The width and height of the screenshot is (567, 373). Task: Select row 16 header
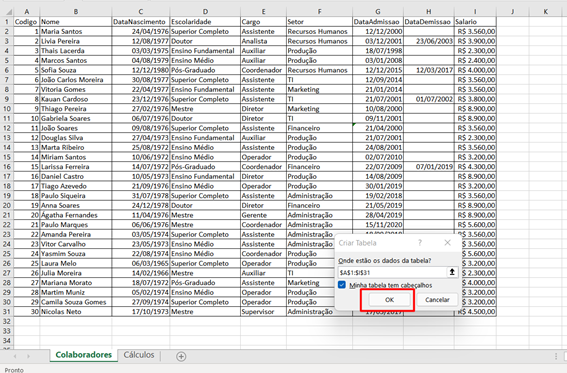pyautogui.click(x=7, y=167)
